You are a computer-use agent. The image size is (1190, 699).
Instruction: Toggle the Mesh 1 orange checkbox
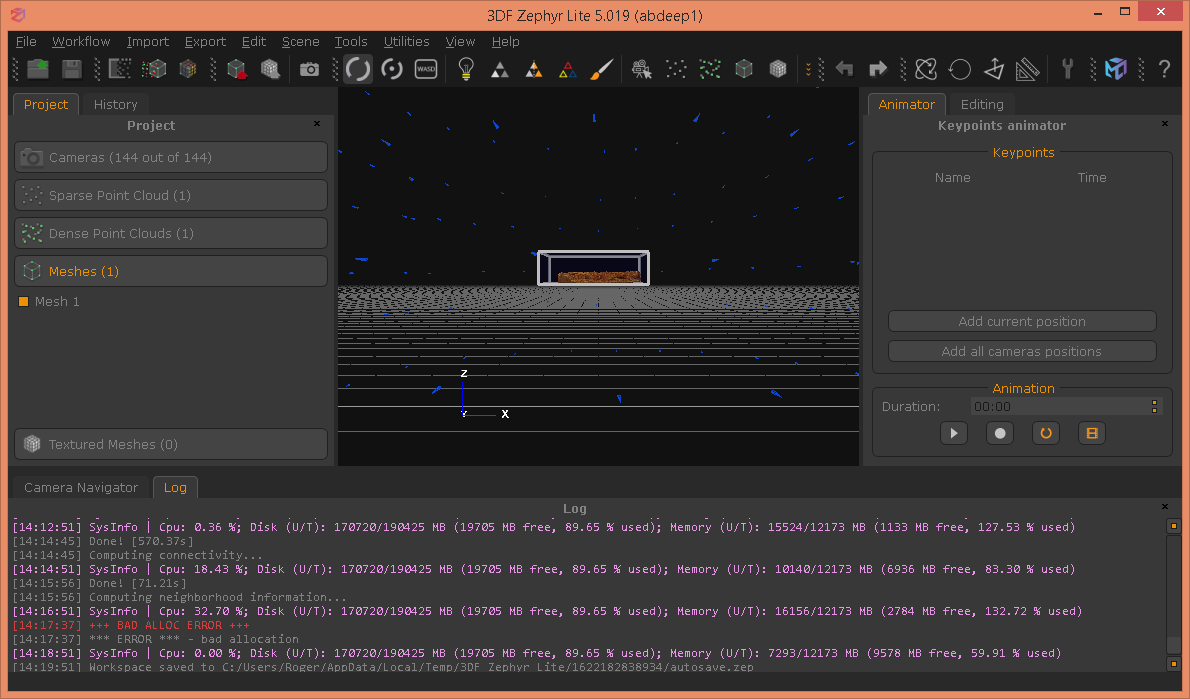(24, 301)
